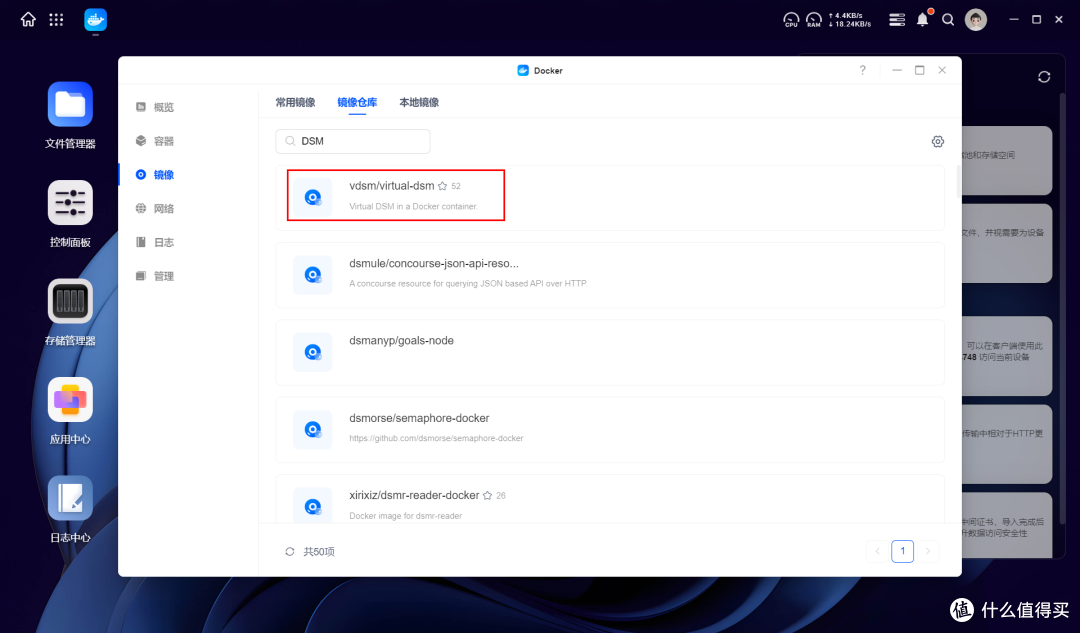Select xirixiz/dsmr-reader-docker image name
Viewport: 1080px width, 633px height.
(414, 495)
